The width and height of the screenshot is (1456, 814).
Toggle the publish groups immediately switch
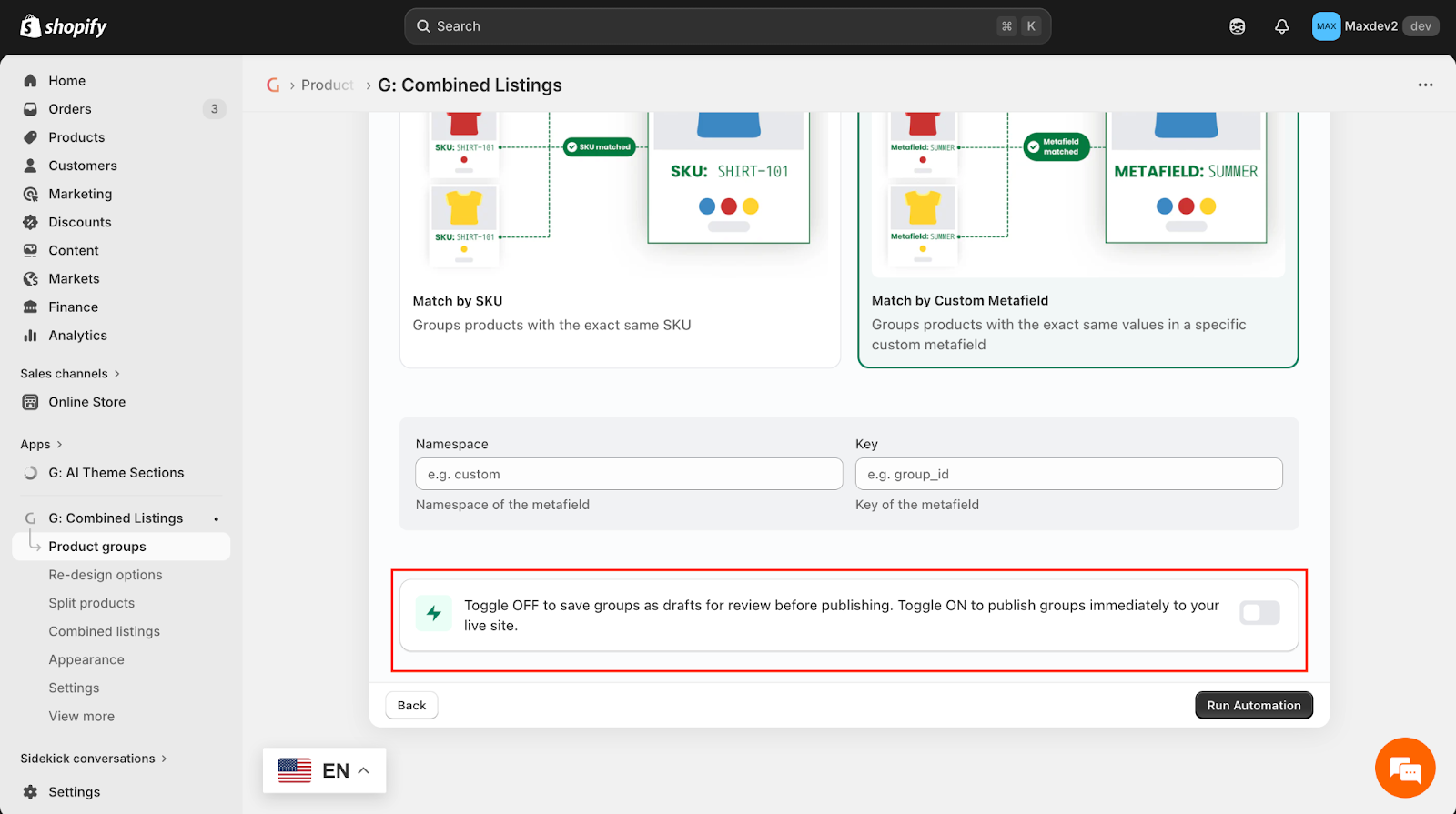coord(1259,613)
